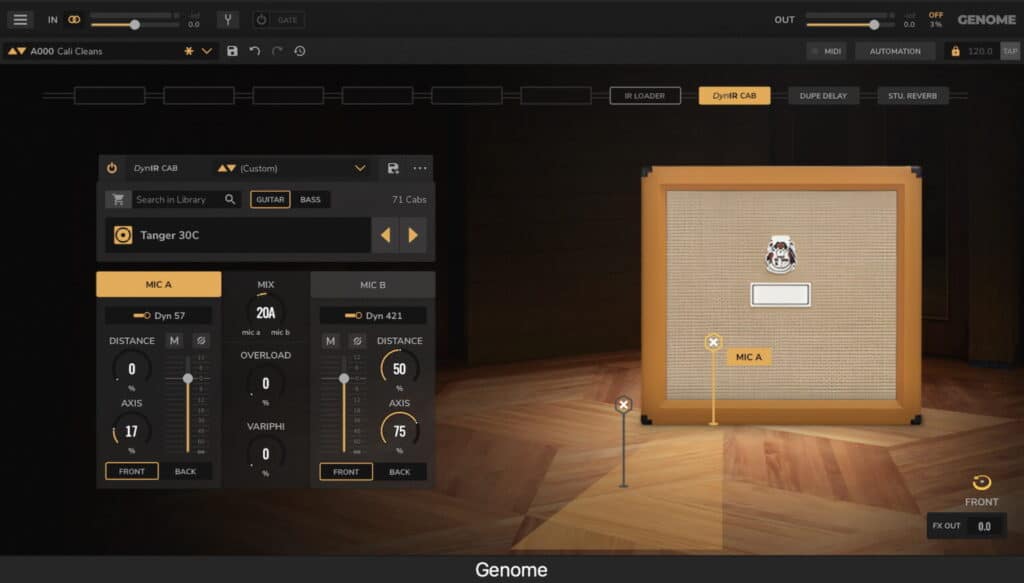Click the GATE label button
The width and height of the screenshot is (1024, 583).
[x=287, y=20]
